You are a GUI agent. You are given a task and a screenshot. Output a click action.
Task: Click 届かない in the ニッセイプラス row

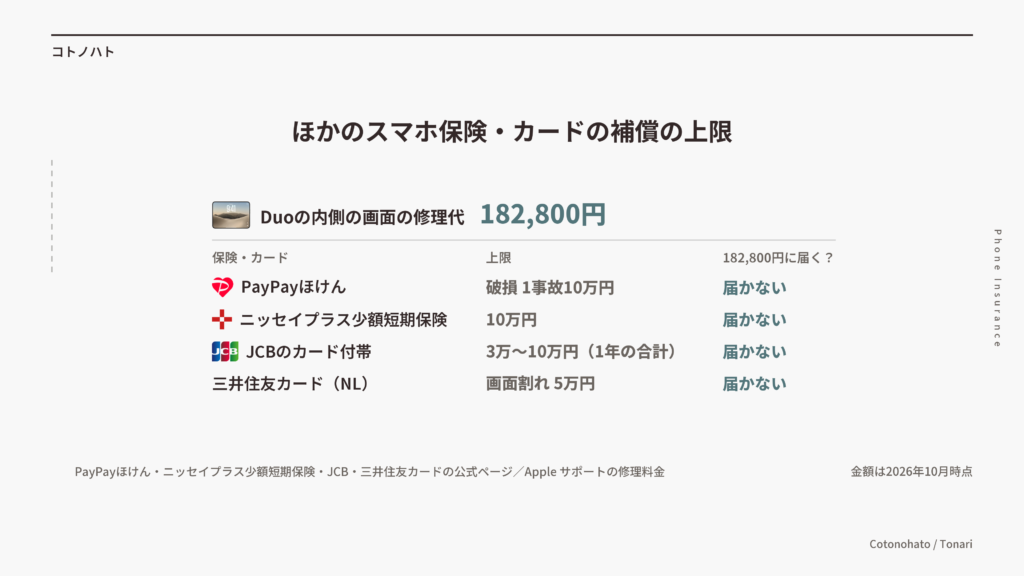click(x=754, y=319)
